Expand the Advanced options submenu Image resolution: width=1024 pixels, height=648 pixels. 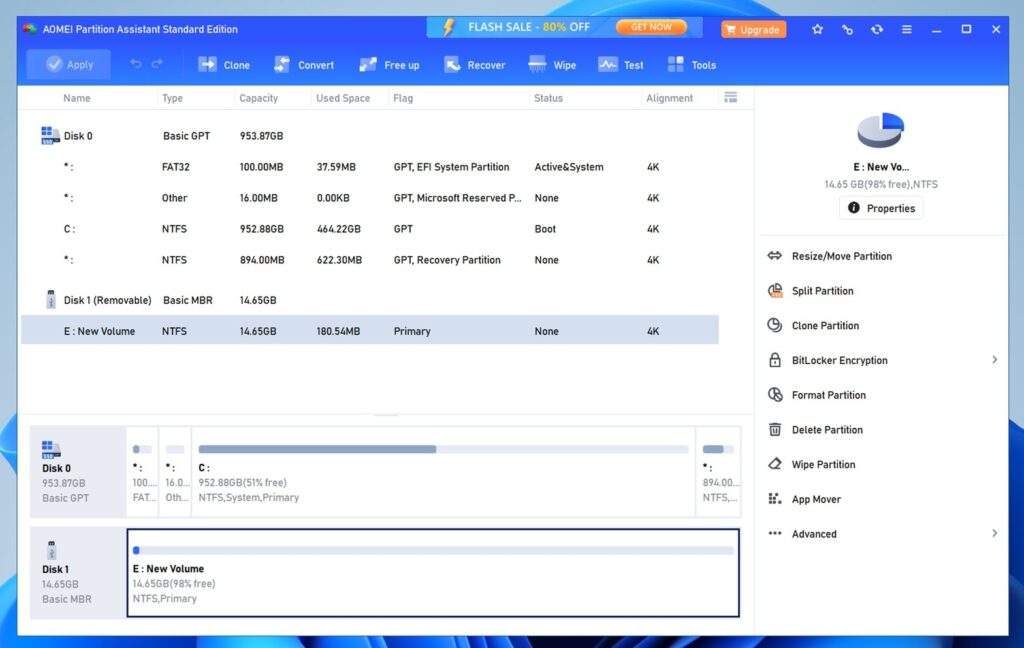pos(994,533)
